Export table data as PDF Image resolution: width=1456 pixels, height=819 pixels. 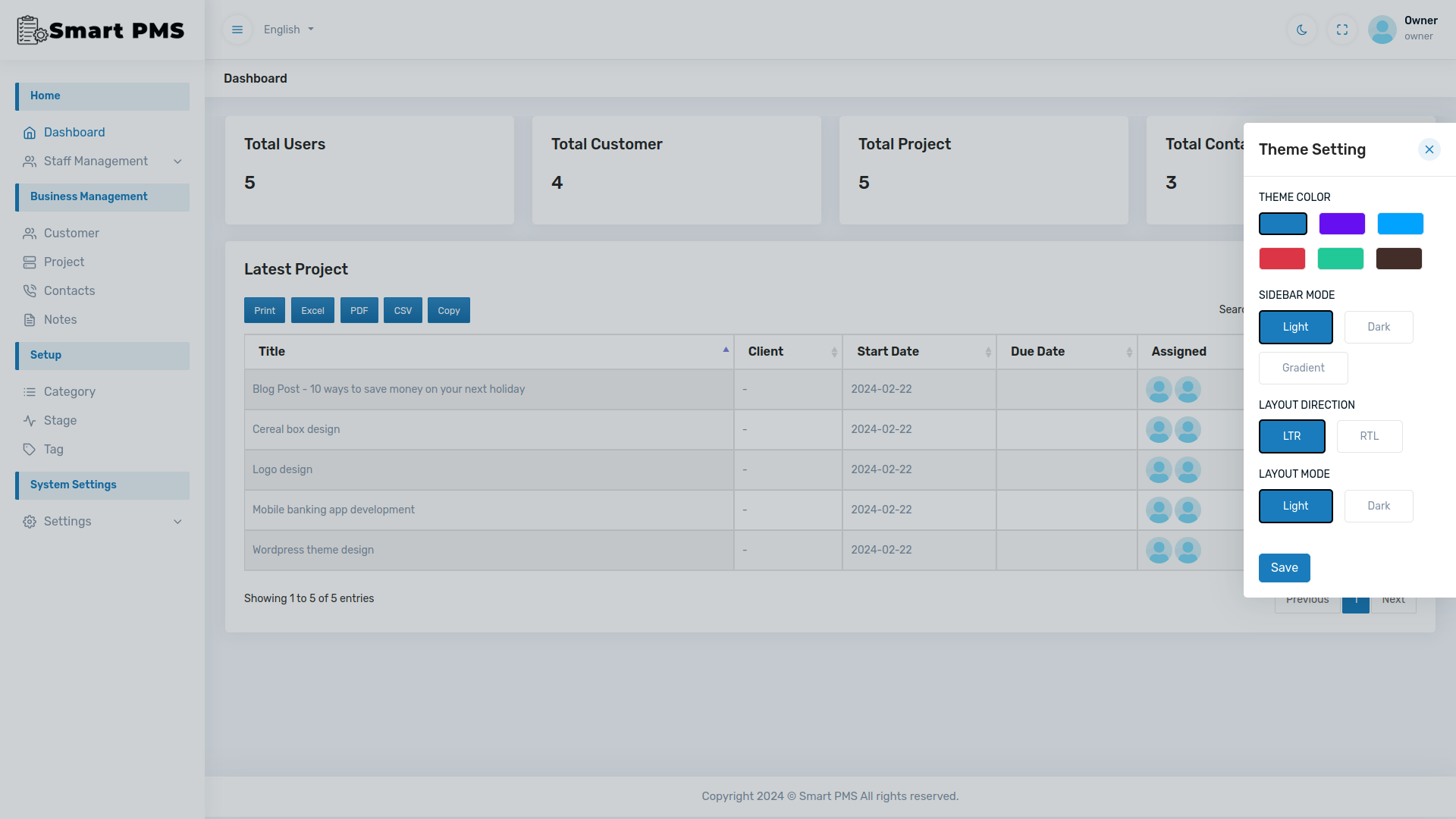pos(359,310)
